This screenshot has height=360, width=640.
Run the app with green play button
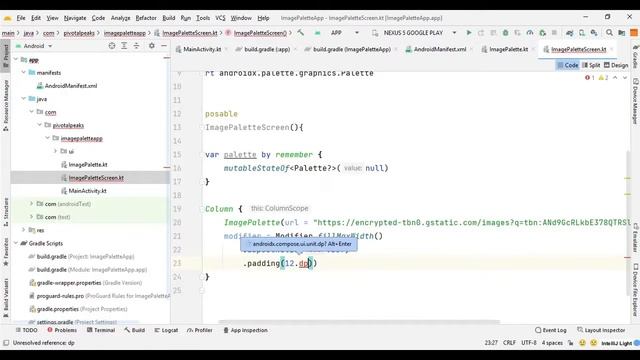[x=469, y=33]
